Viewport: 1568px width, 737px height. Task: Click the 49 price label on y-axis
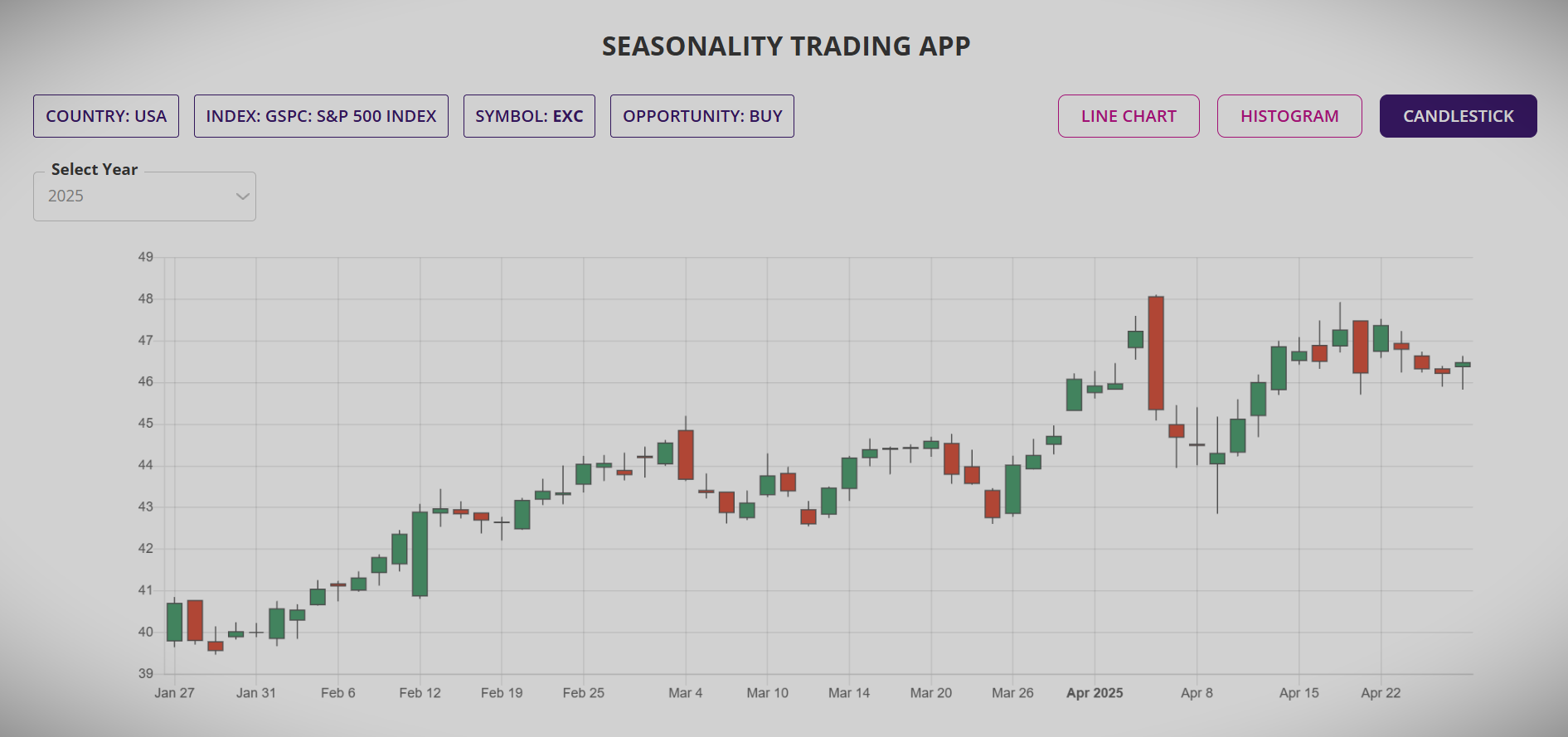point(146,257)
